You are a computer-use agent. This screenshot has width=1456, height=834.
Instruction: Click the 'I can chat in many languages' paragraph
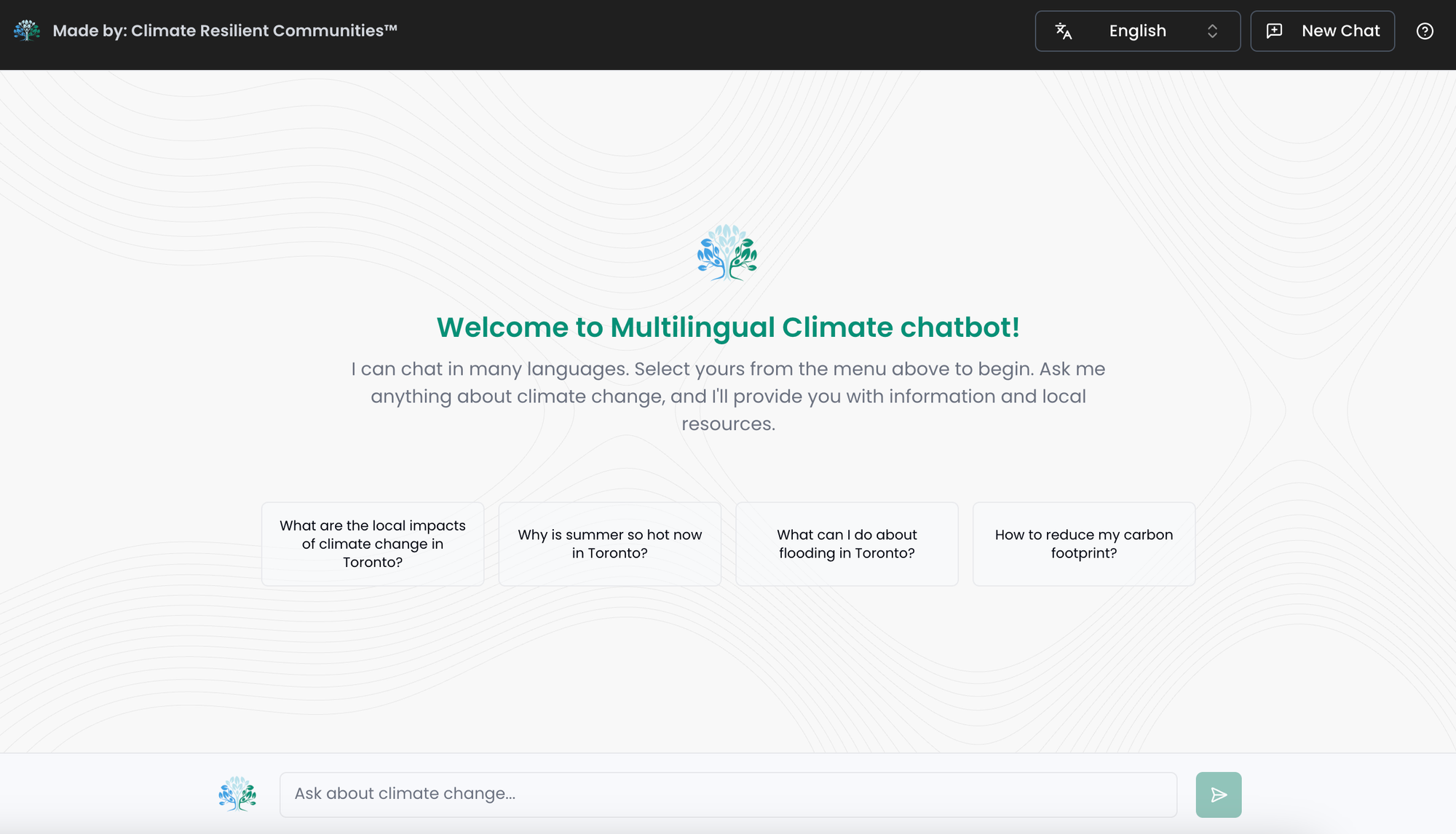pyautogui.click(x=728, y=396)
